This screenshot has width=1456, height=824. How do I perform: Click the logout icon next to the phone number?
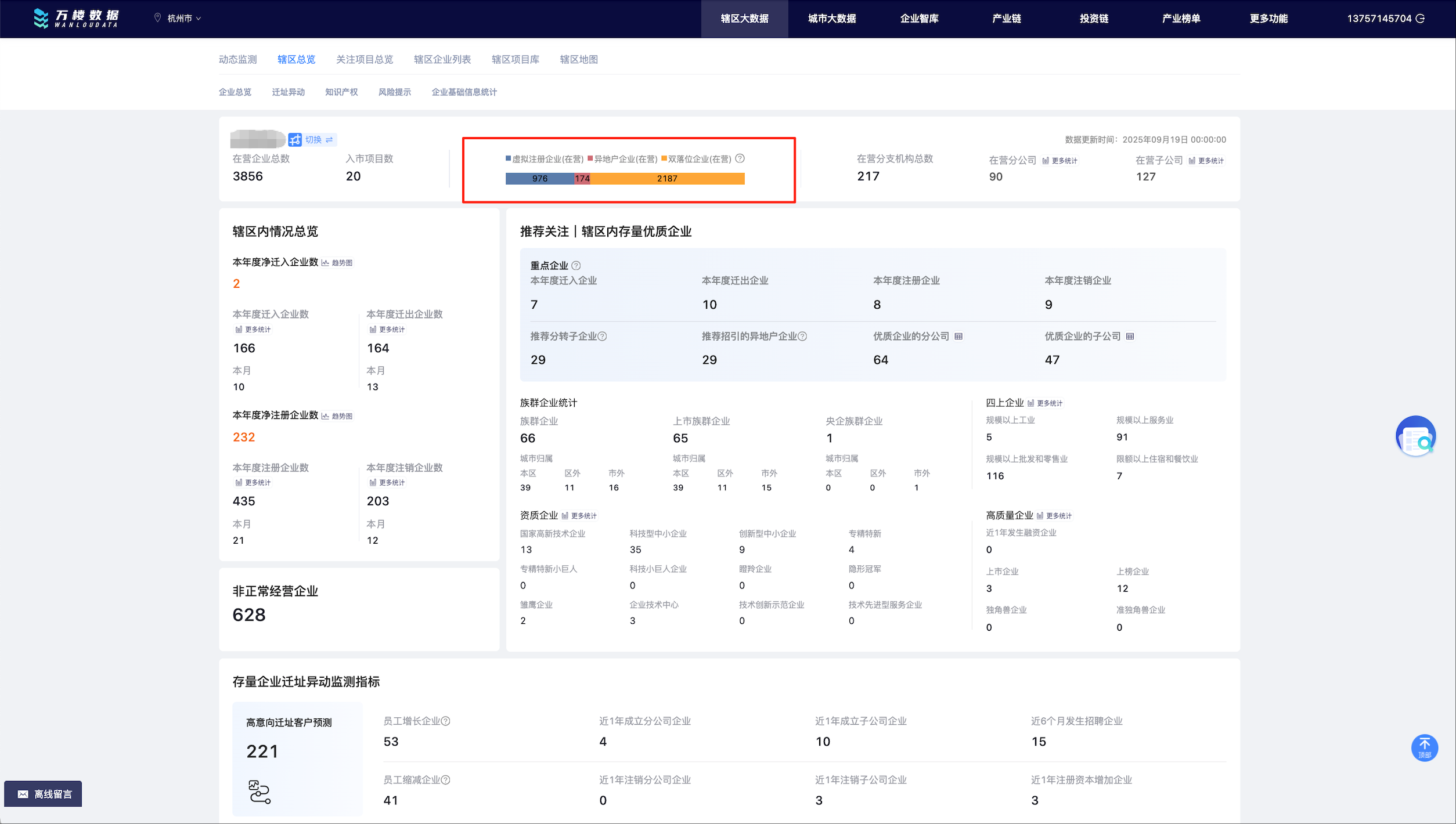(1420, 19)
